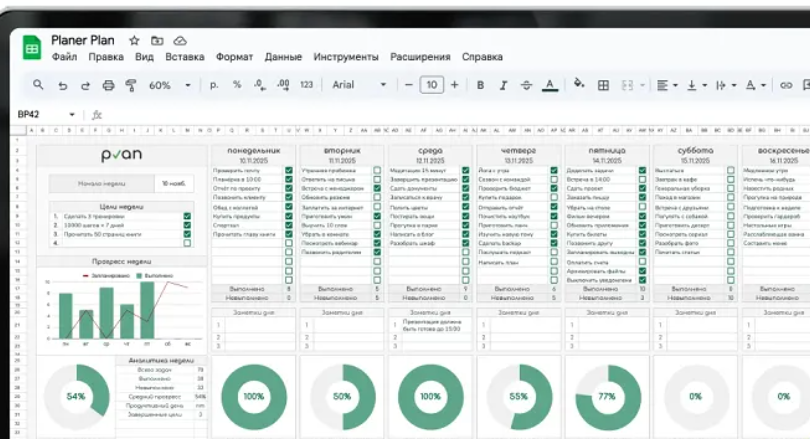The image size is (810, 439).
Task: Open the Вставка menu
Action: point(184,57)
